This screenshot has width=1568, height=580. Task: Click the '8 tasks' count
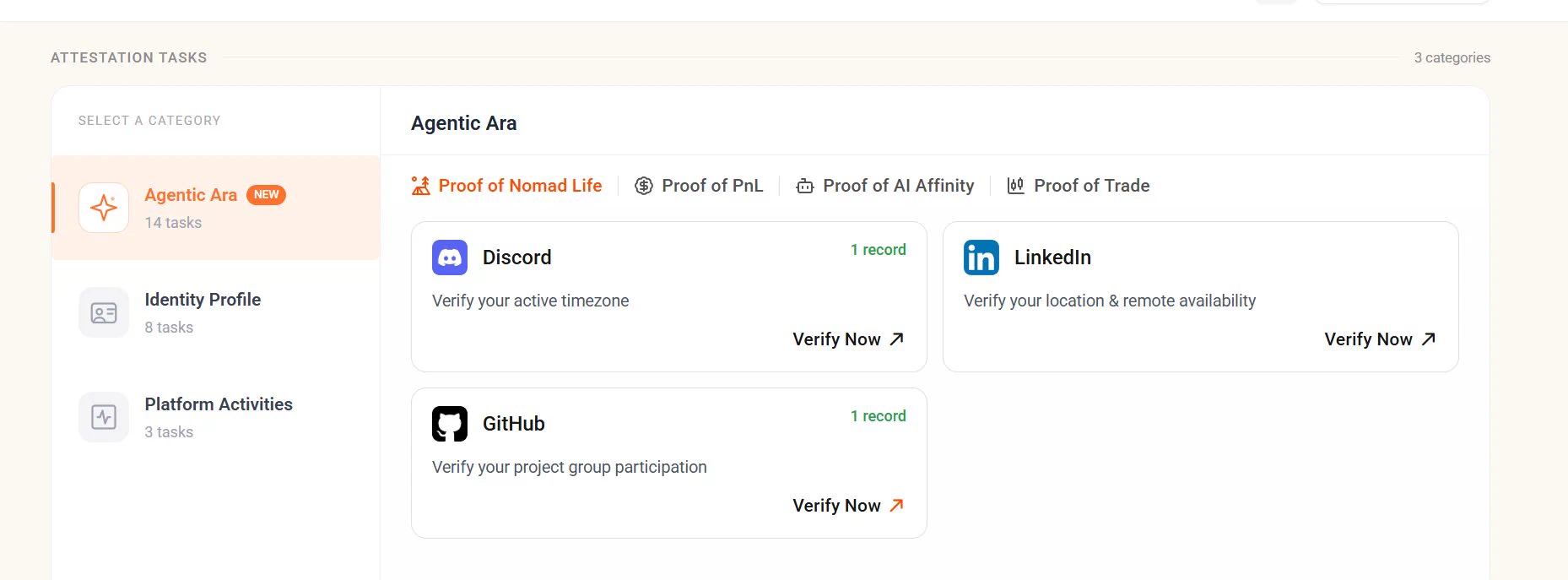pos(169,328)
